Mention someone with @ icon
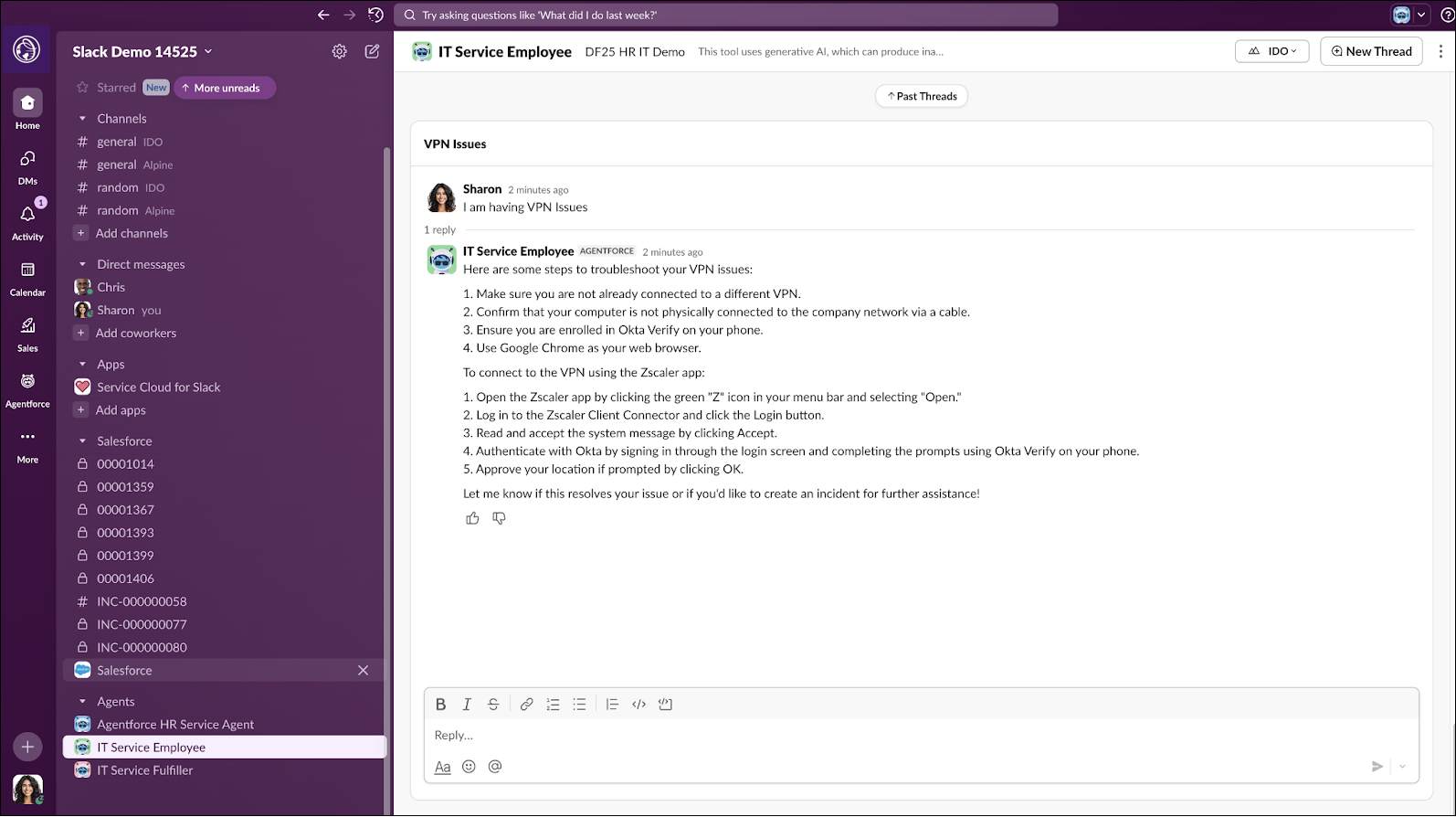 (x=495, y=767)
